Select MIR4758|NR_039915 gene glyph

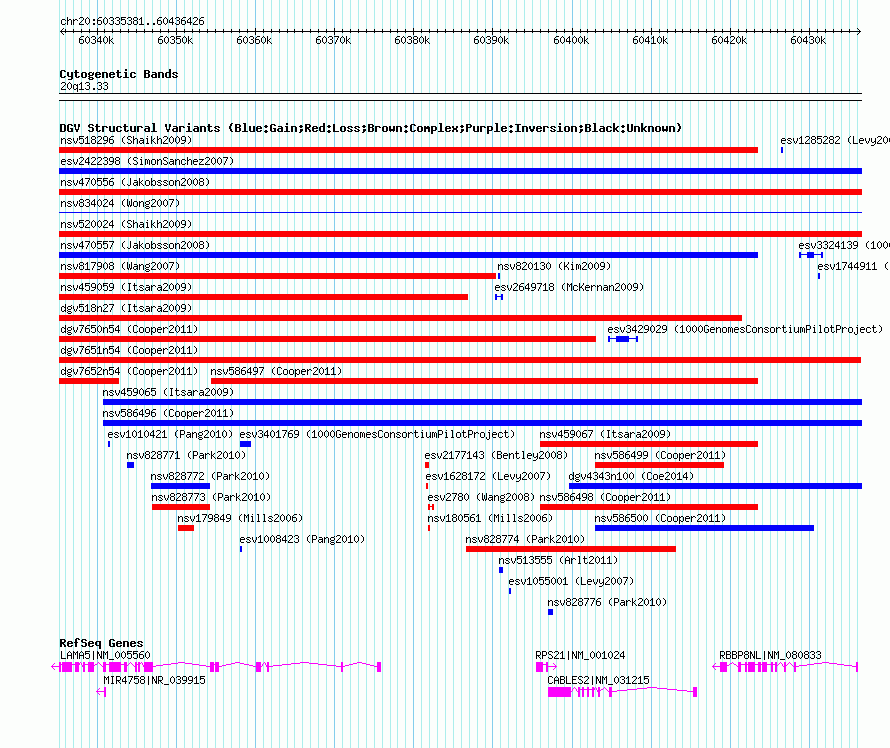pyautogui.click(x=101, y=692)
